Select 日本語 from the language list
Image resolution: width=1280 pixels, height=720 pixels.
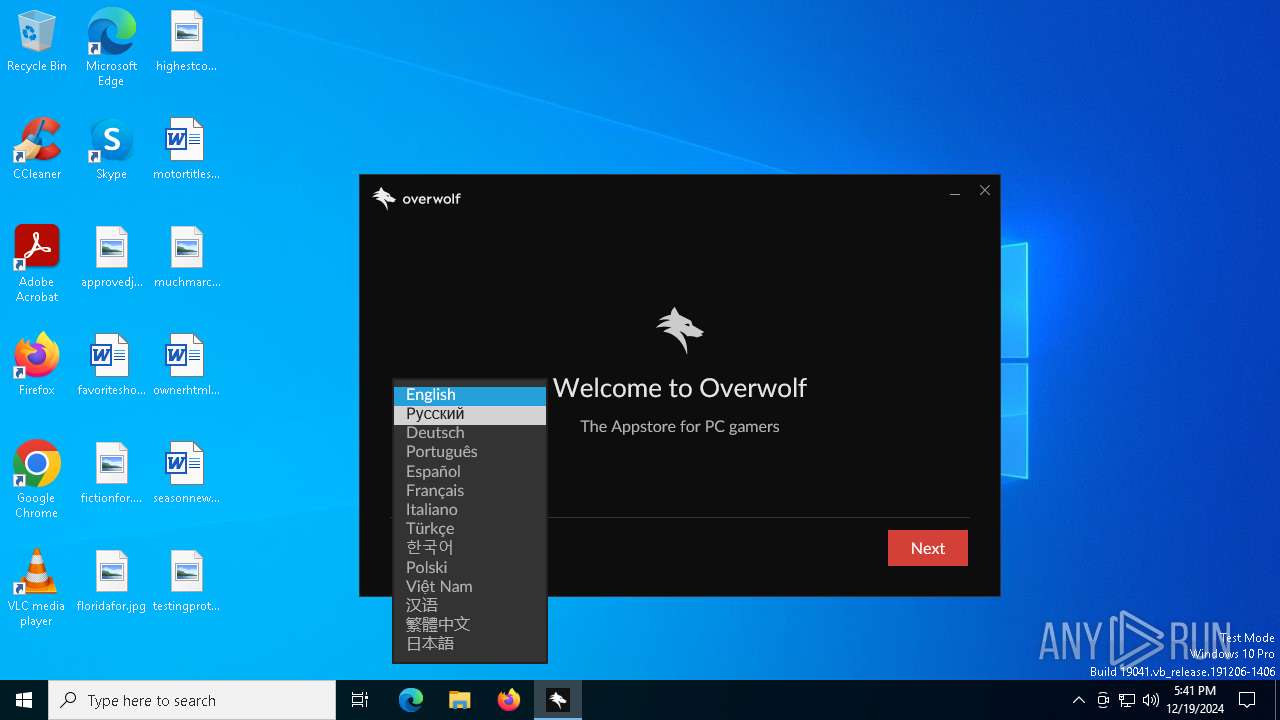tap(470, 644)
